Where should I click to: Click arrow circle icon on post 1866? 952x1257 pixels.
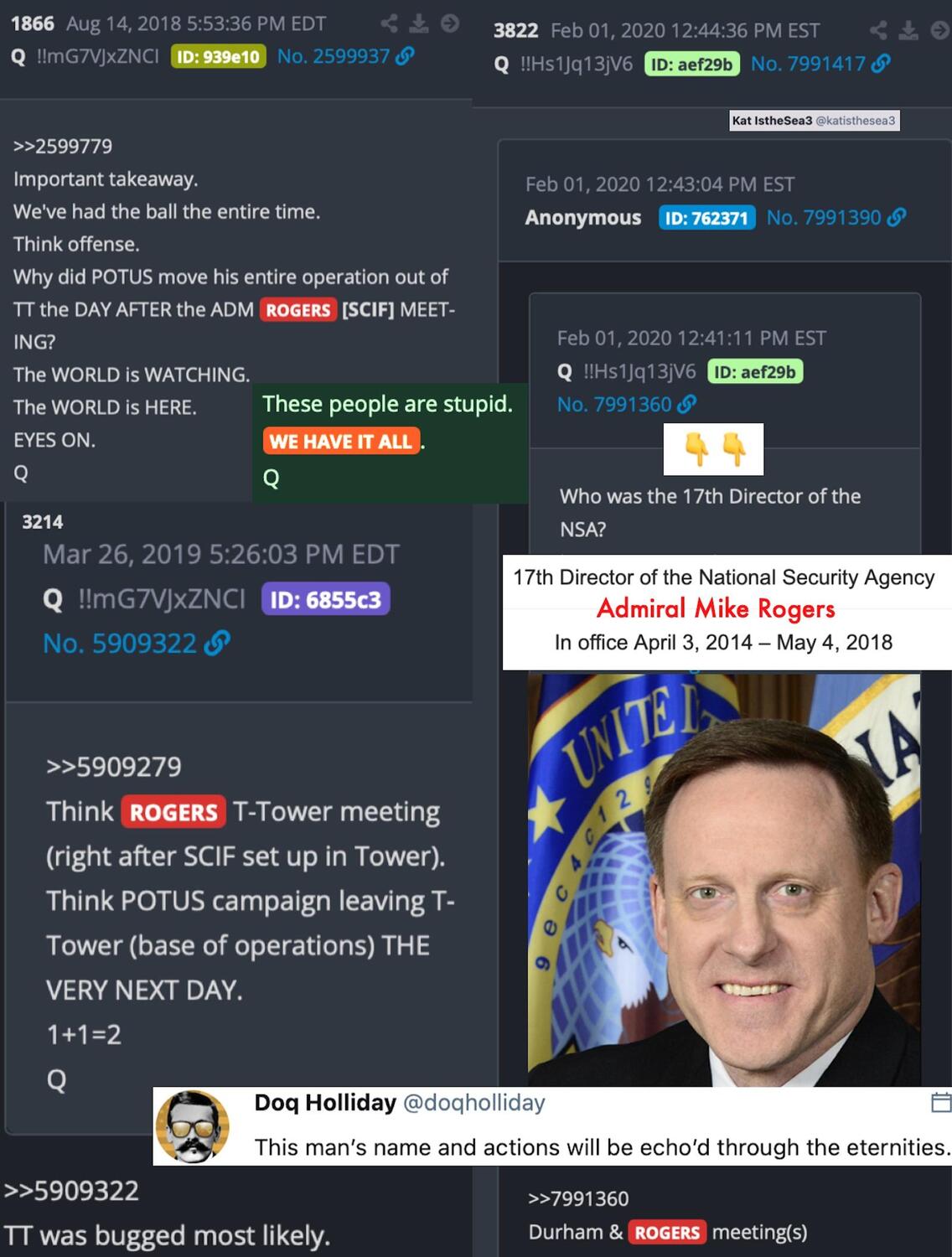tap(450, 23)
